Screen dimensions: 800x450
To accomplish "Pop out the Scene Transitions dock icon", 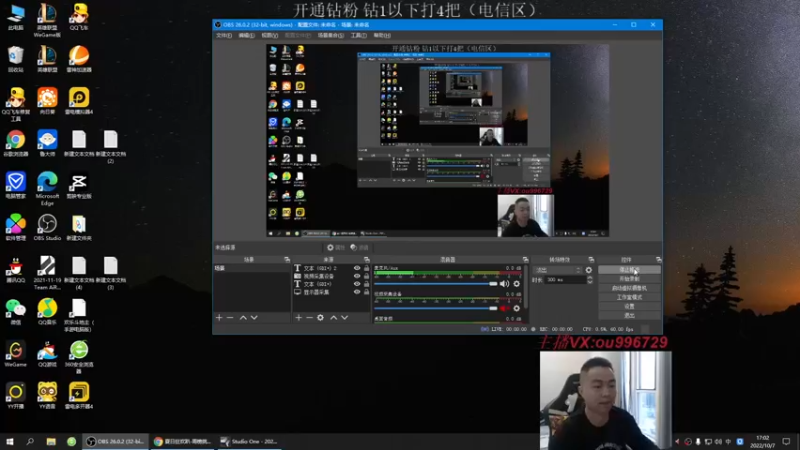I will click(x=591, y=260).
